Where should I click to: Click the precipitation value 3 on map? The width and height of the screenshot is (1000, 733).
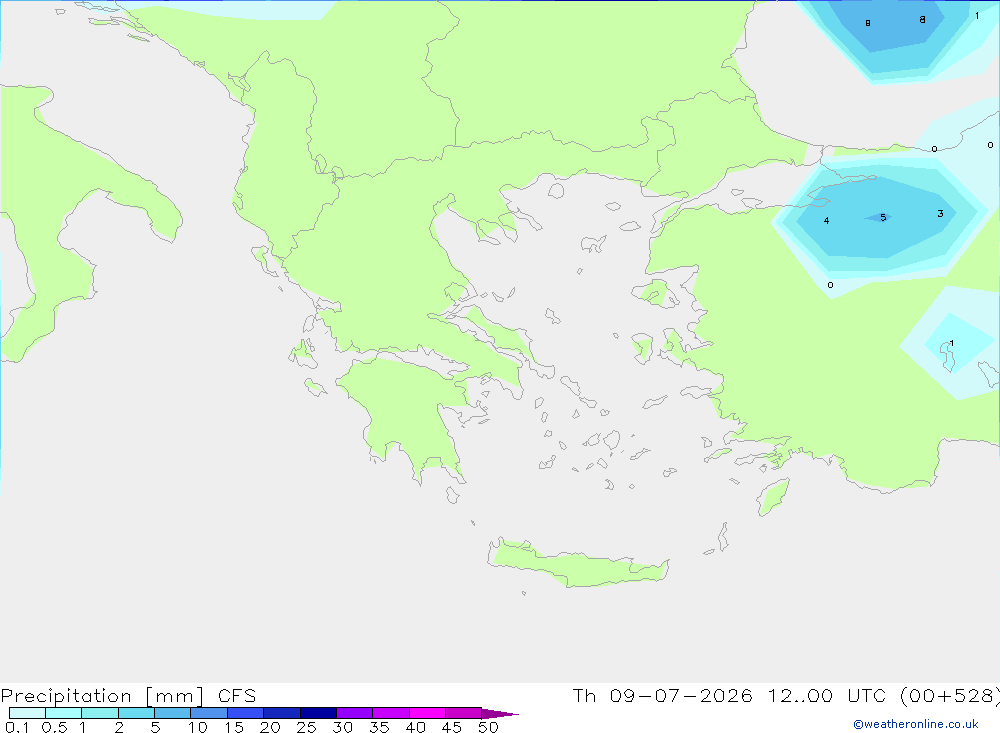pos(940,213)
